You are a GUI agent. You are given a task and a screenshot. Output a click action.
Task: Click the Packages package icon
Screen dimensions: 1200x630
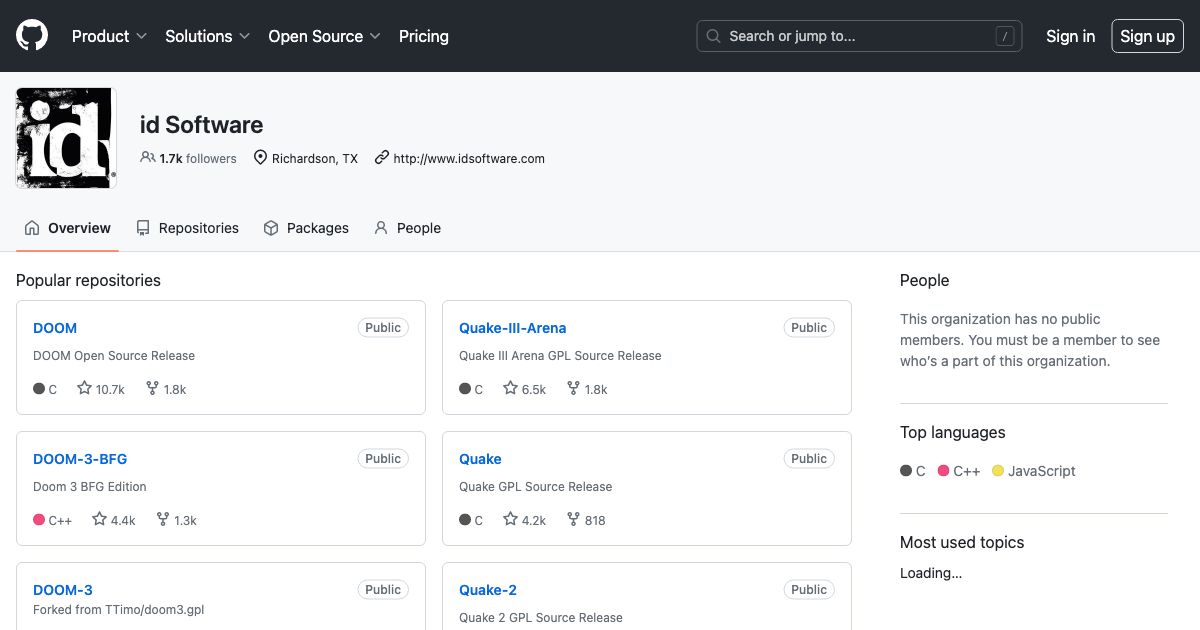(271, 228)
